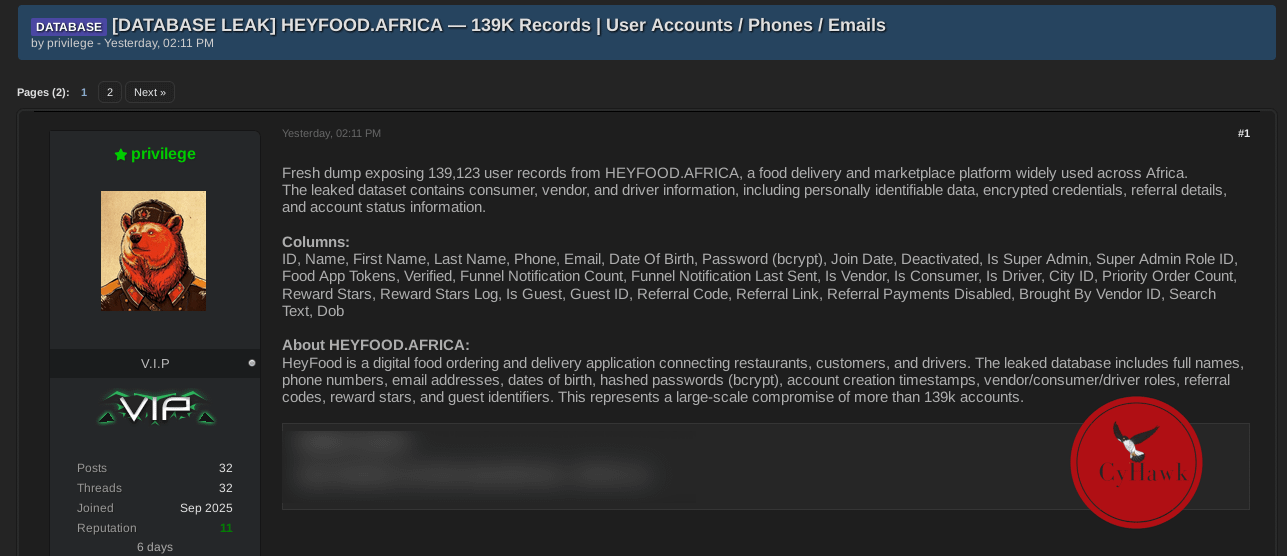Click the Joined Sep 2025 date
Screen dimensions: 1287x556
pyautogui.click(x=206, y=508)
